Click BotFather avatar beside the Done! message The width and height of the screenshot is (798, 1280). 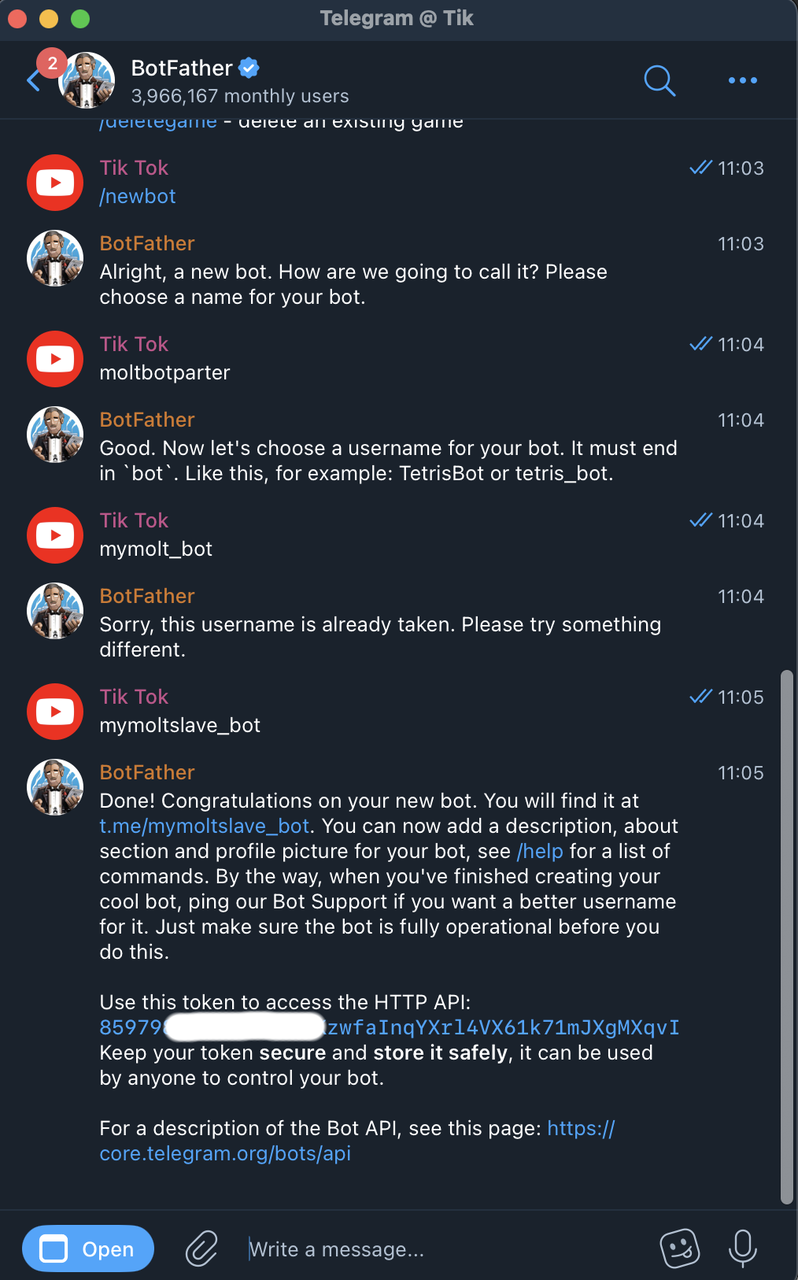pos(55,787)
